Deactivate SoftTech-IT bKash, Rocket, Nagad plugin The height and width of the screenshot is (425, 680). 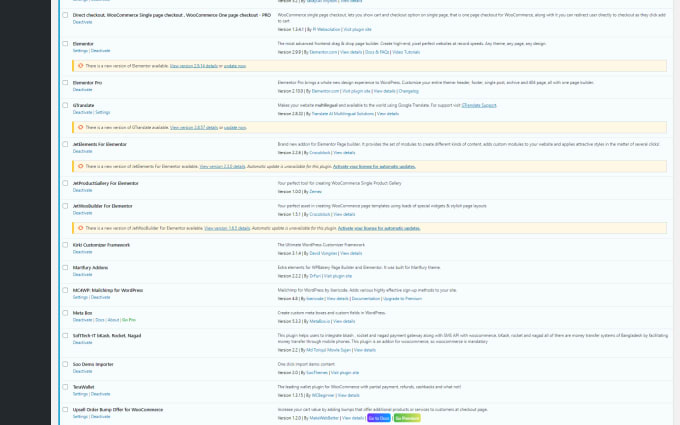click(82, 343)
